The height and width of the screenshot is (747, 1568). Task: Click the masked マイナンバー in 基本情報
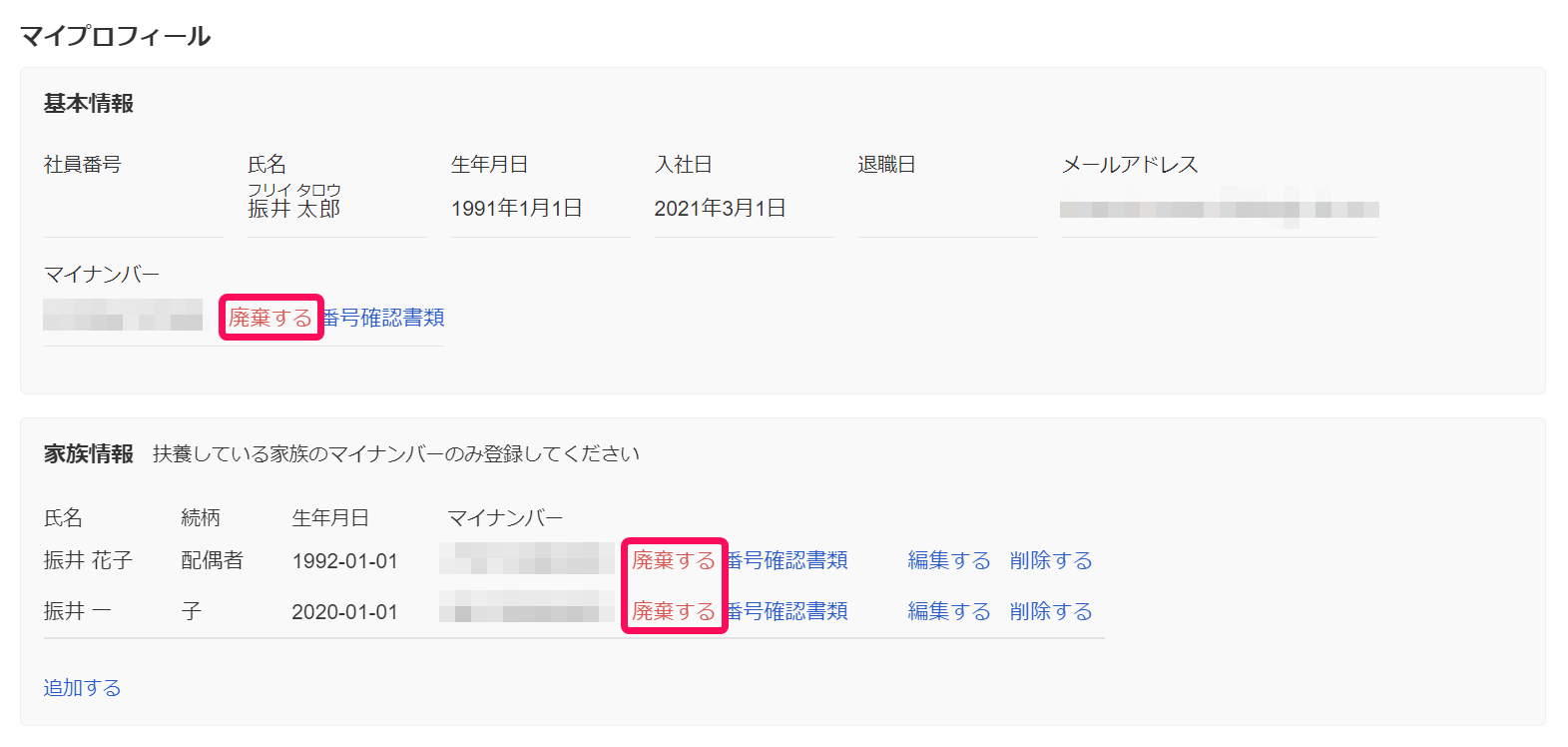pos(123,316)
